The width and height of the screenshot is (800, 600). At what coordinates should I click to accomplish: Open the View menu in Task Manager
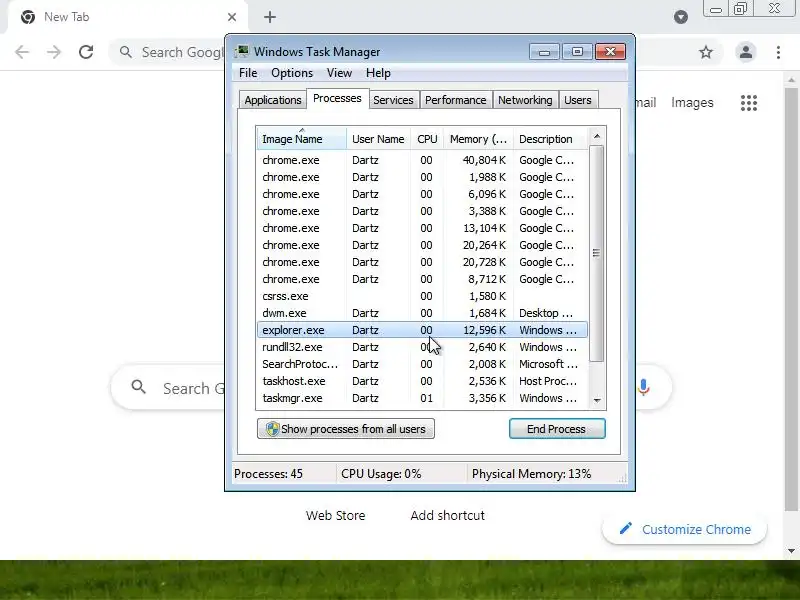click(339, 73)
